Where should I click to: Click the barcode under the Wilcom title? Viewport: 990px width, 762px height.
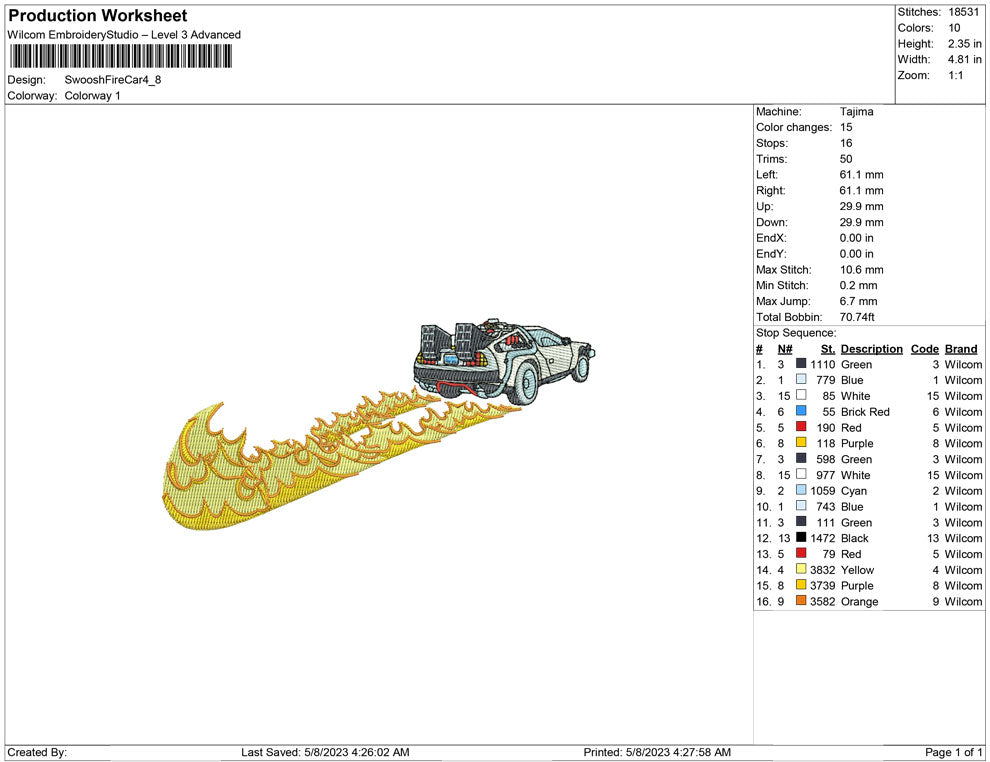tap(120, 56)
